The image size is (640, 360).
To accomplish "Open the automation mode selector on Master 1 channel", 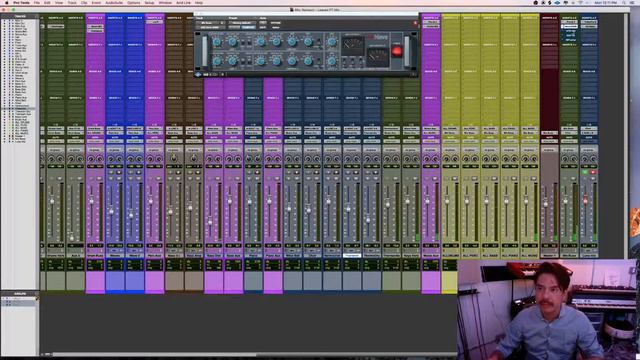I will [549, 141].
